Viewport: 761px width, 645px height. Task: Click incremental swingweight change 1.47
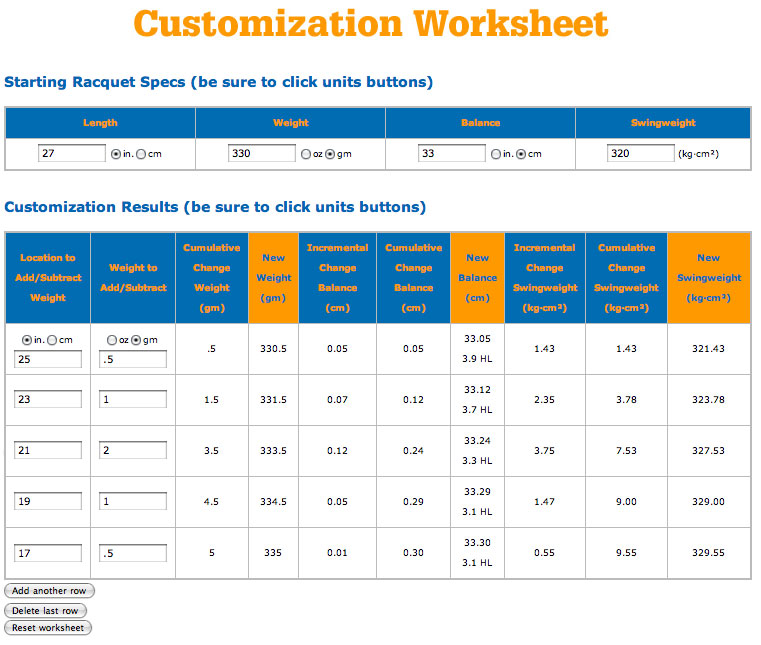(544, 501)
